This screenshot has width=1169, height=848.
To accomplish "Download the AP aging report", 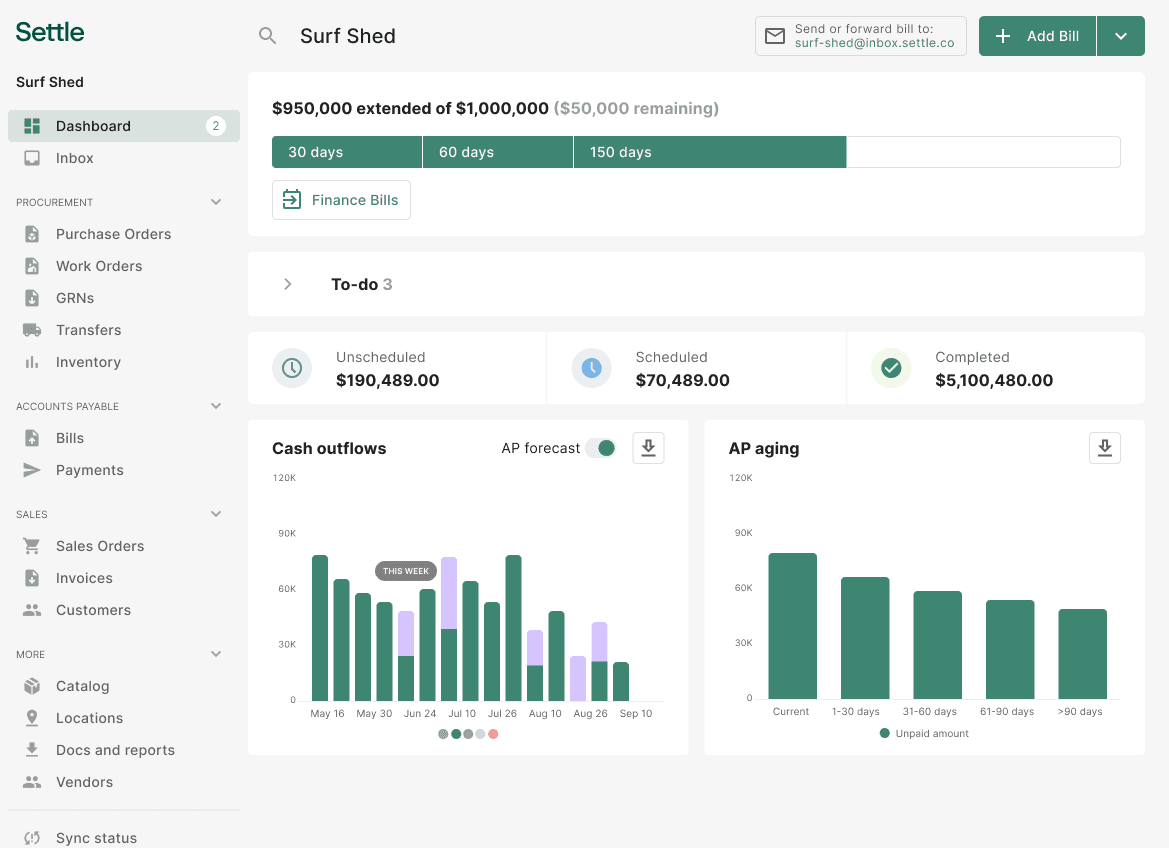I will point(1104,448).
